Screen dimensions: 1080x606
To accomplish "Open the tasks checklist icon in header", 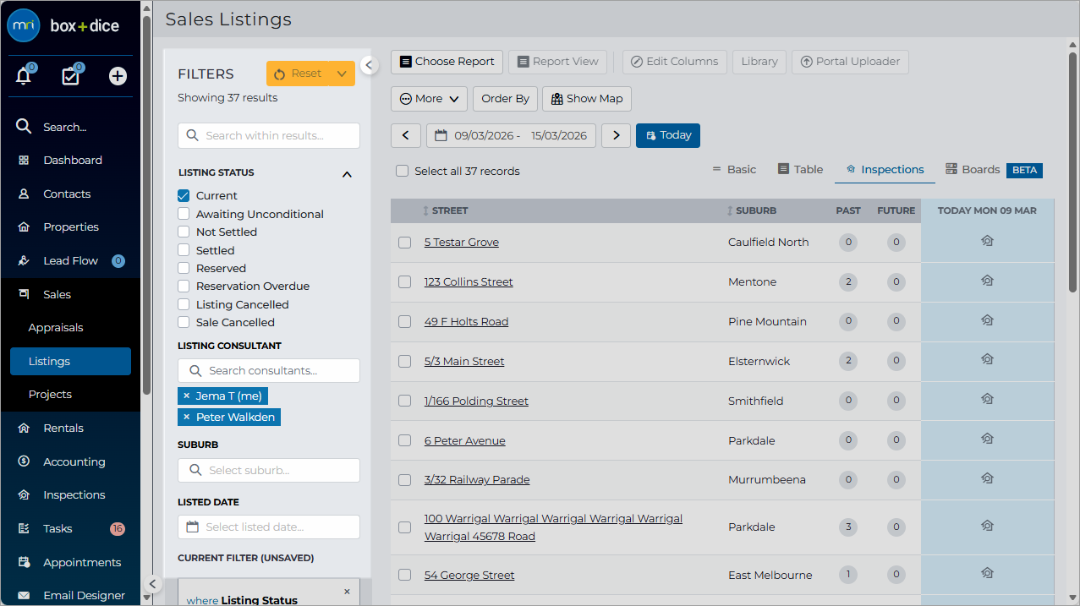I will point(70,76).
